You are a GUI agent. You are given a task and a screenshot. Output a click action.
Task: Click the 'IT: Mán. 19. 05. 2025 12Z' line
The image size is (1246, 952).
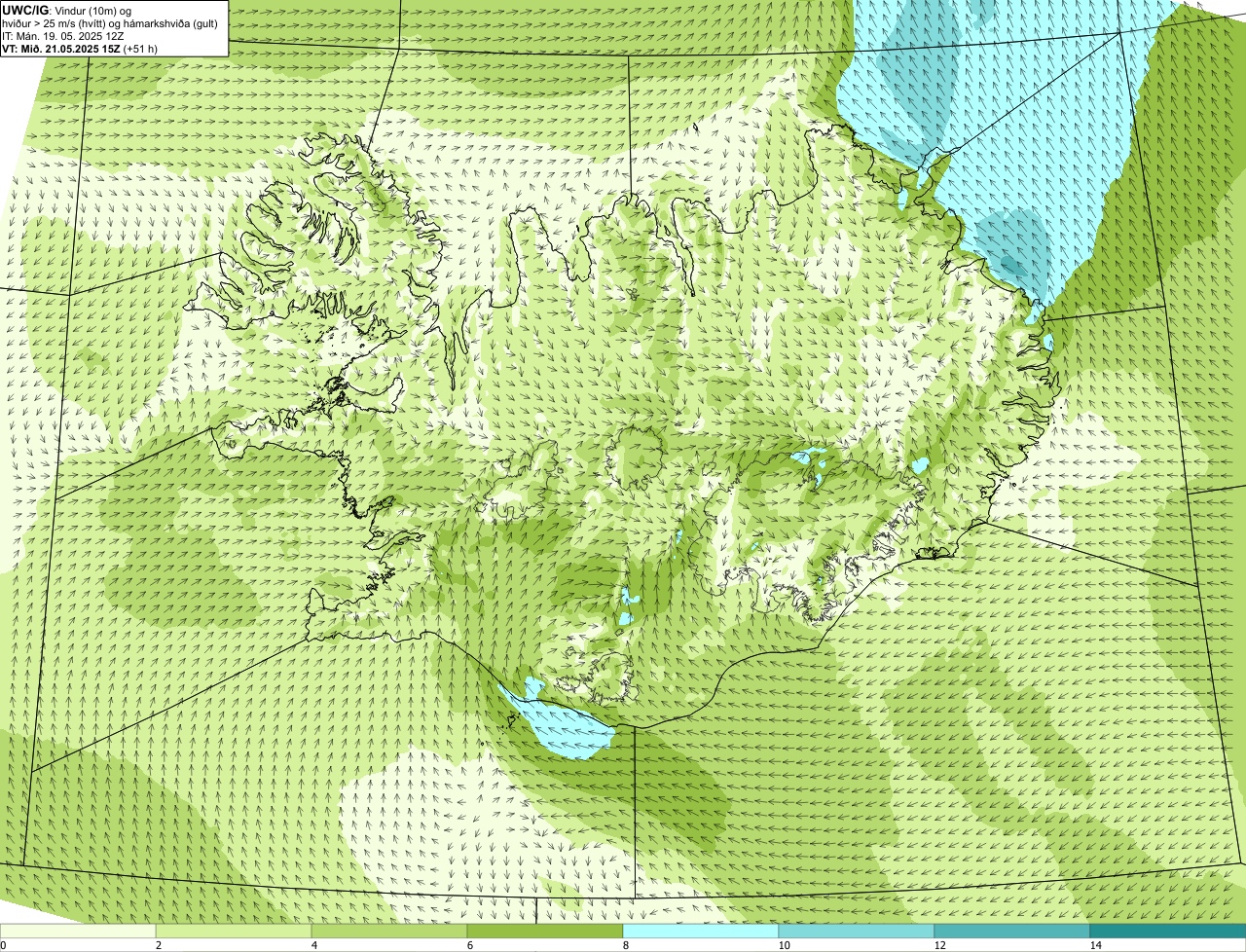tap(63, 35)
